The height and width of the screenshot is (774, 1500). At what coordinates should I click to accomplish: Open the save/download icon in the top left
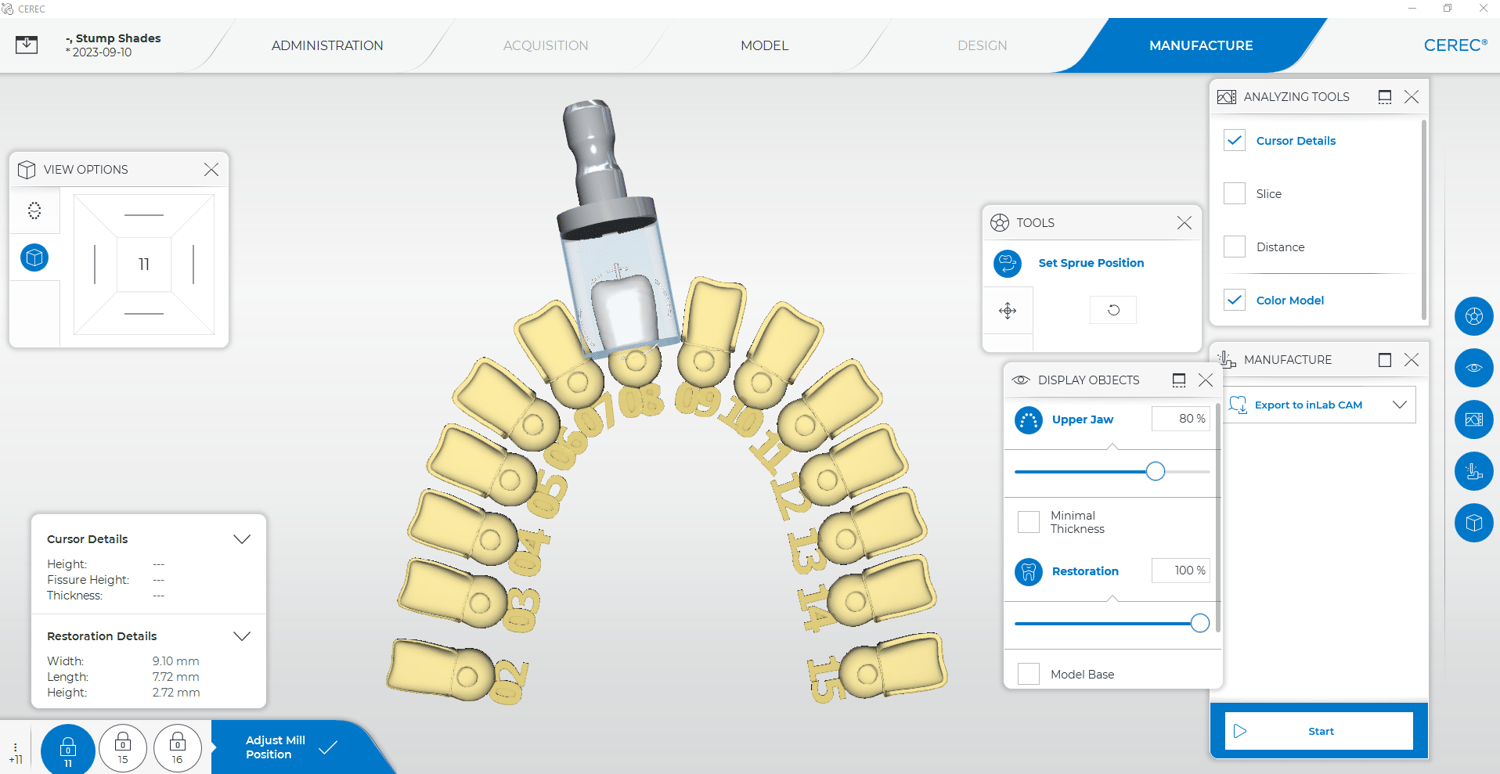pos(27,45)
